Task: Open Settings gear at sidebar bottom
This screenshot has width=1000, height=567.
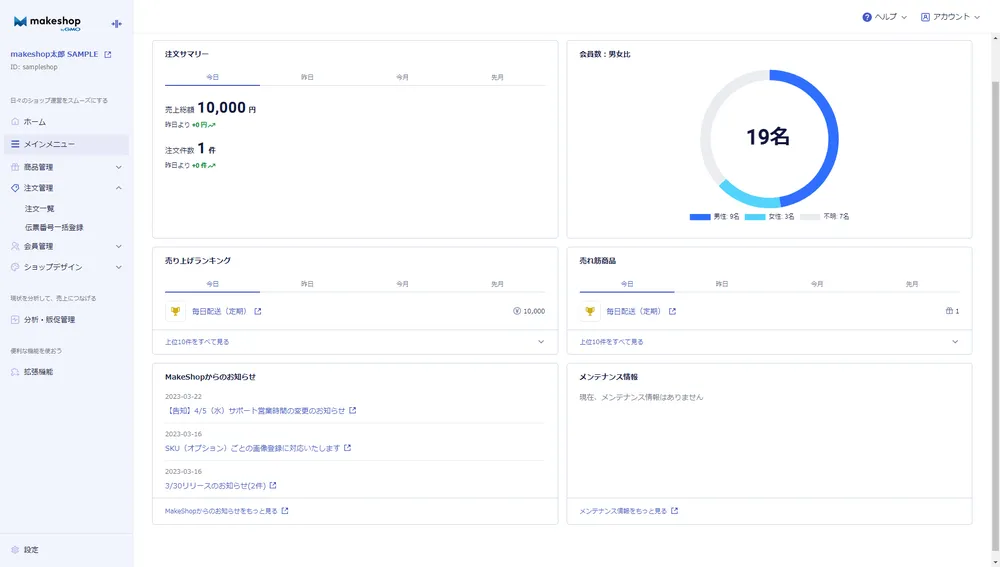Action: point(15,550)
